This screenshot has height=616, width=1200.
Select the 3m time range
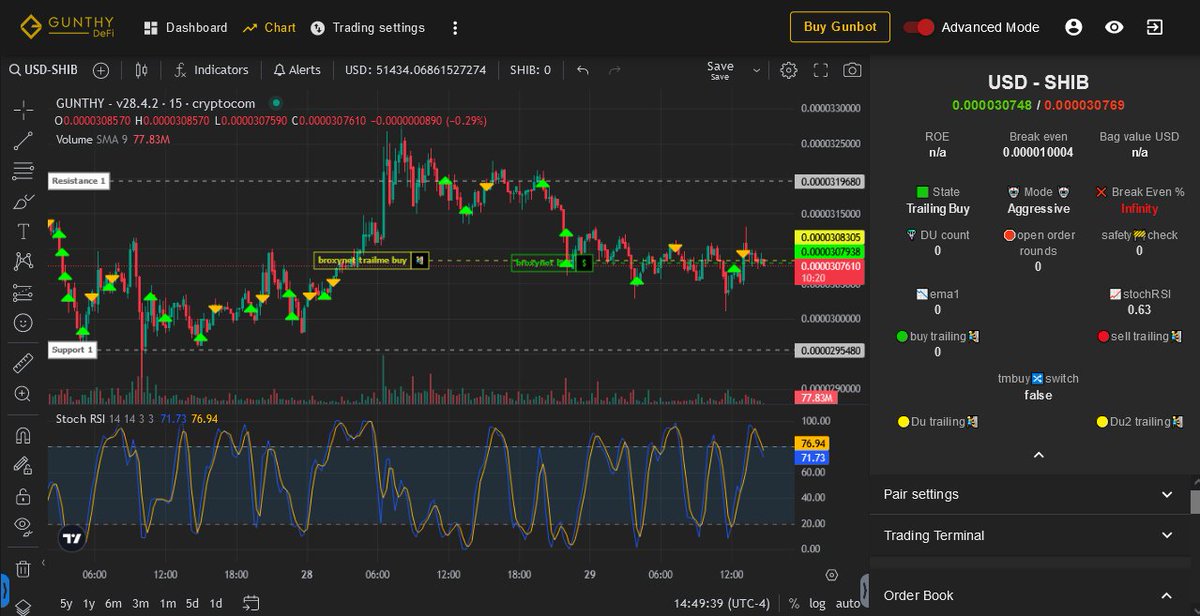pyautogui.click(x=141, y=603)
